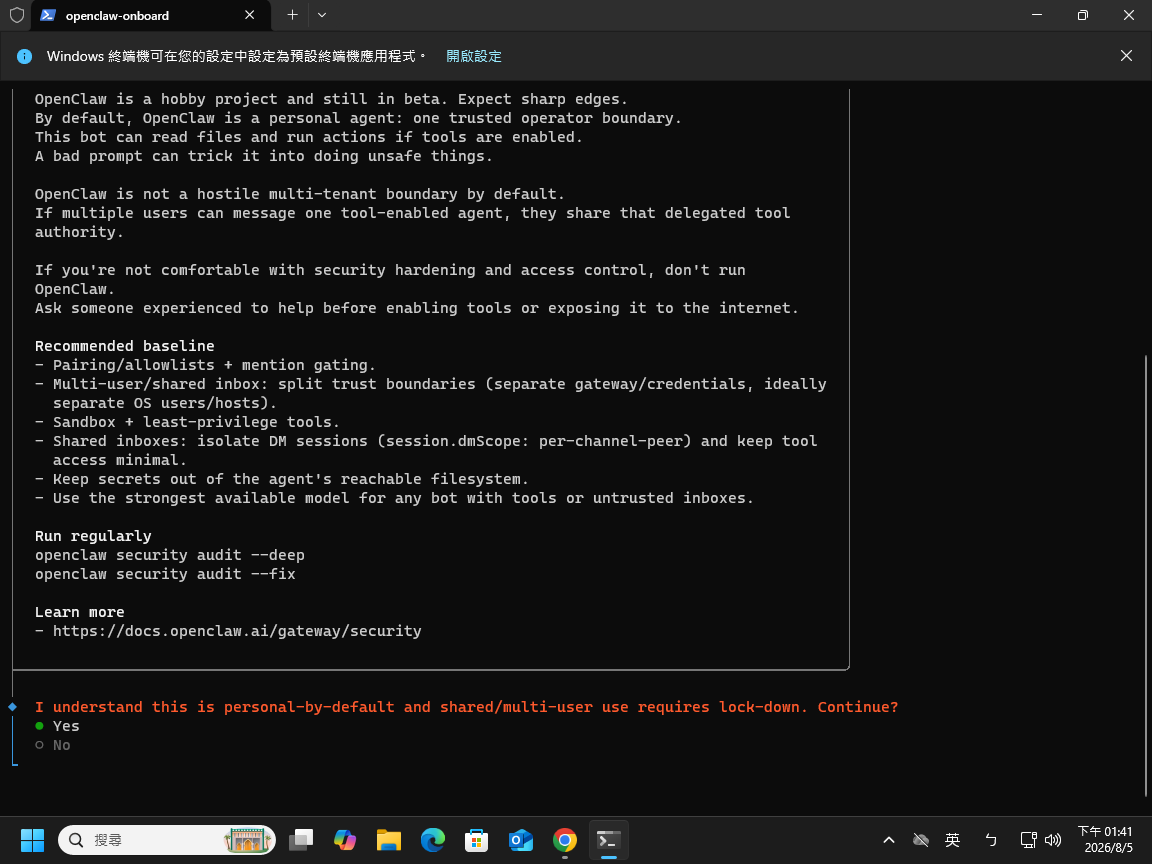1152x864 pixels.
Task: Click the ㄅ IME mode indicator
Action: click(991, 840)
